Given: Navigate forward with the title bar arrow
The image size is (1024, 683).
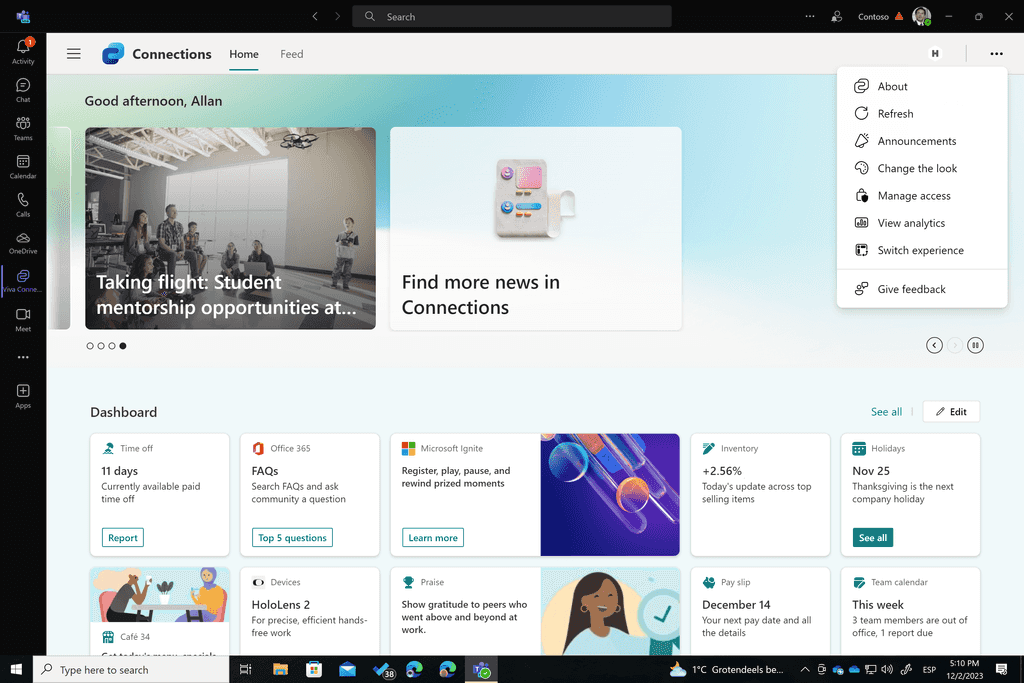Looking at the screenshot, I should click(x=338, y=16).
